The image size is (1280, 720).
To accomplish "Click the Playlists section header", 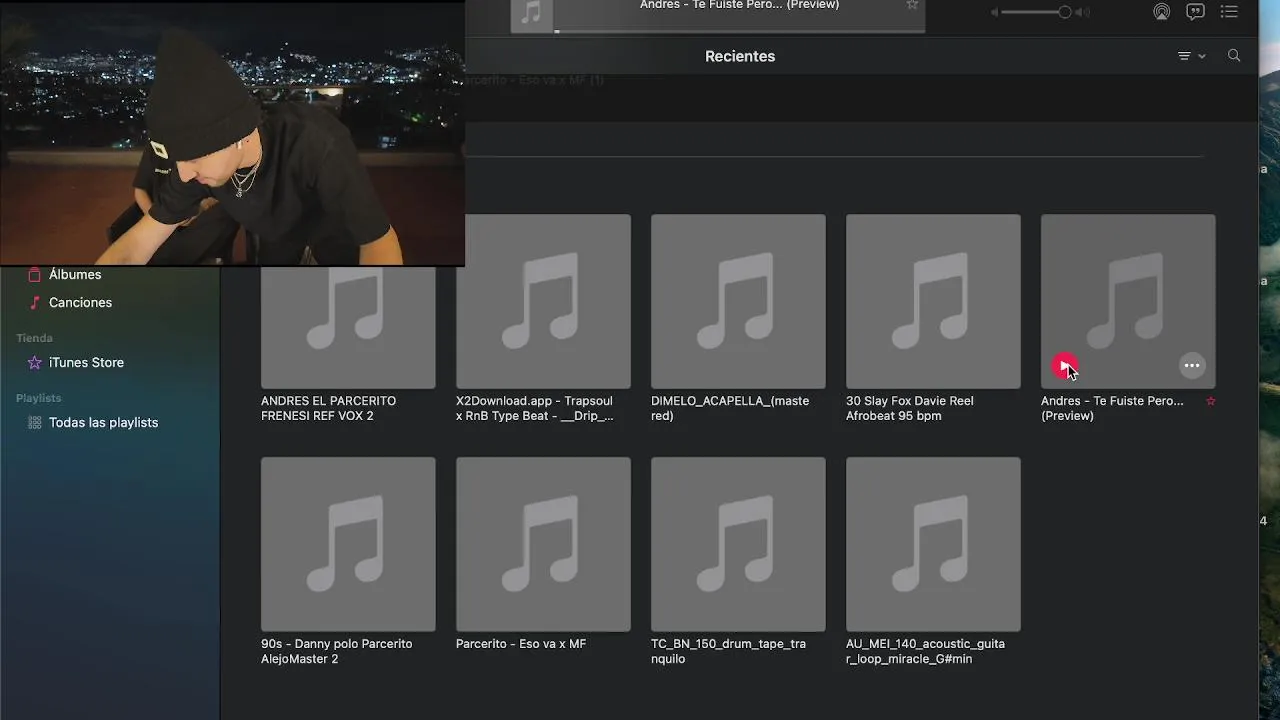I will coord(39,398).
